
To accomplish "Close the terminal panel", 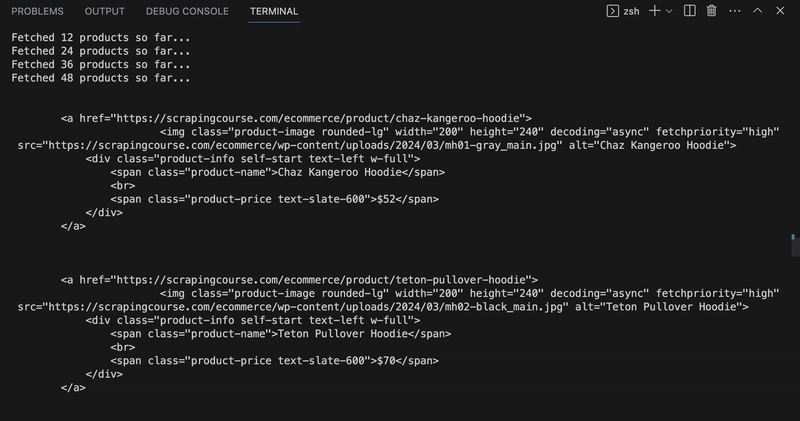I will [781, 11].
